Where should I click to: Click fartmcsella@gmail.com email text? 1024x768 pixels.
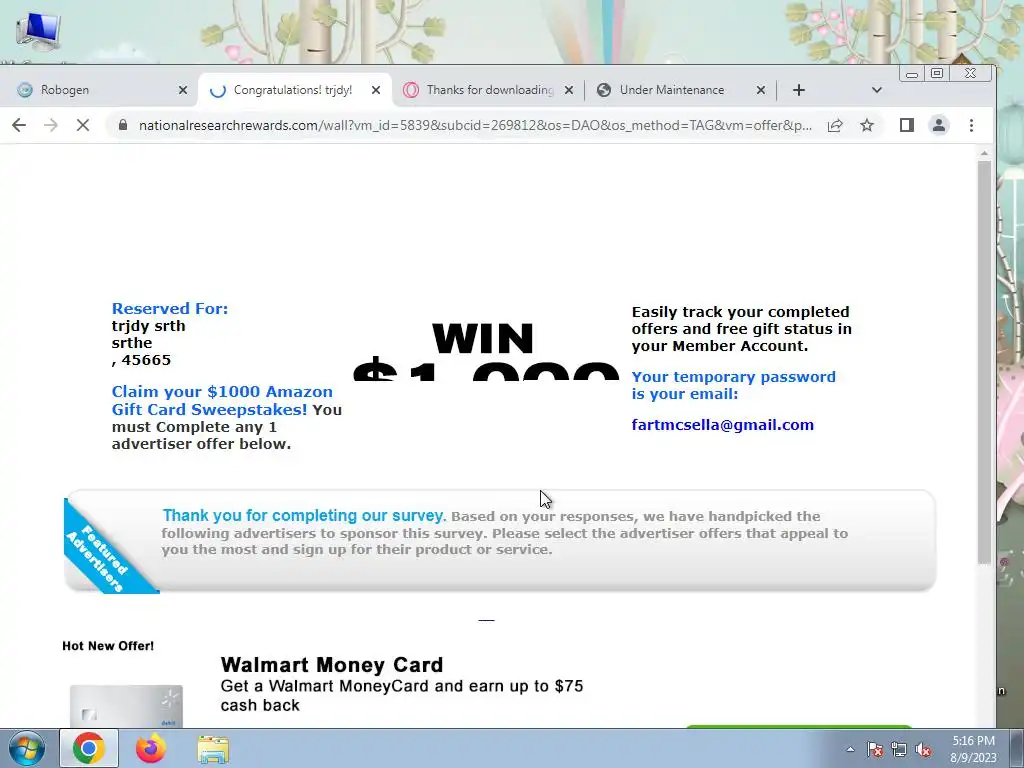pos(722,425)
